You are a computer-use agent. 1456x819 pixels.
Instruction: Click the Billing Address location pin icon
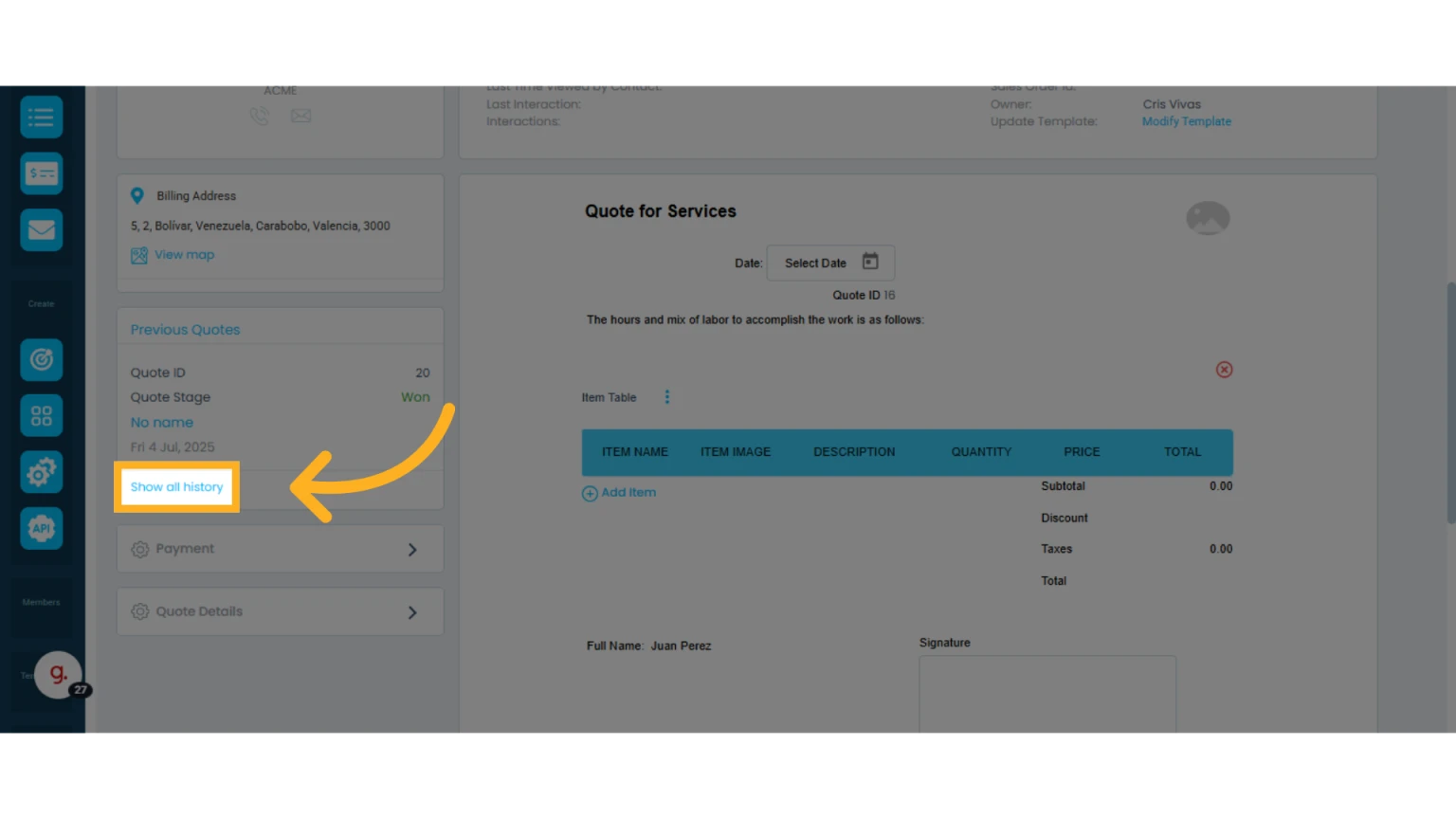tap(137, 195)
